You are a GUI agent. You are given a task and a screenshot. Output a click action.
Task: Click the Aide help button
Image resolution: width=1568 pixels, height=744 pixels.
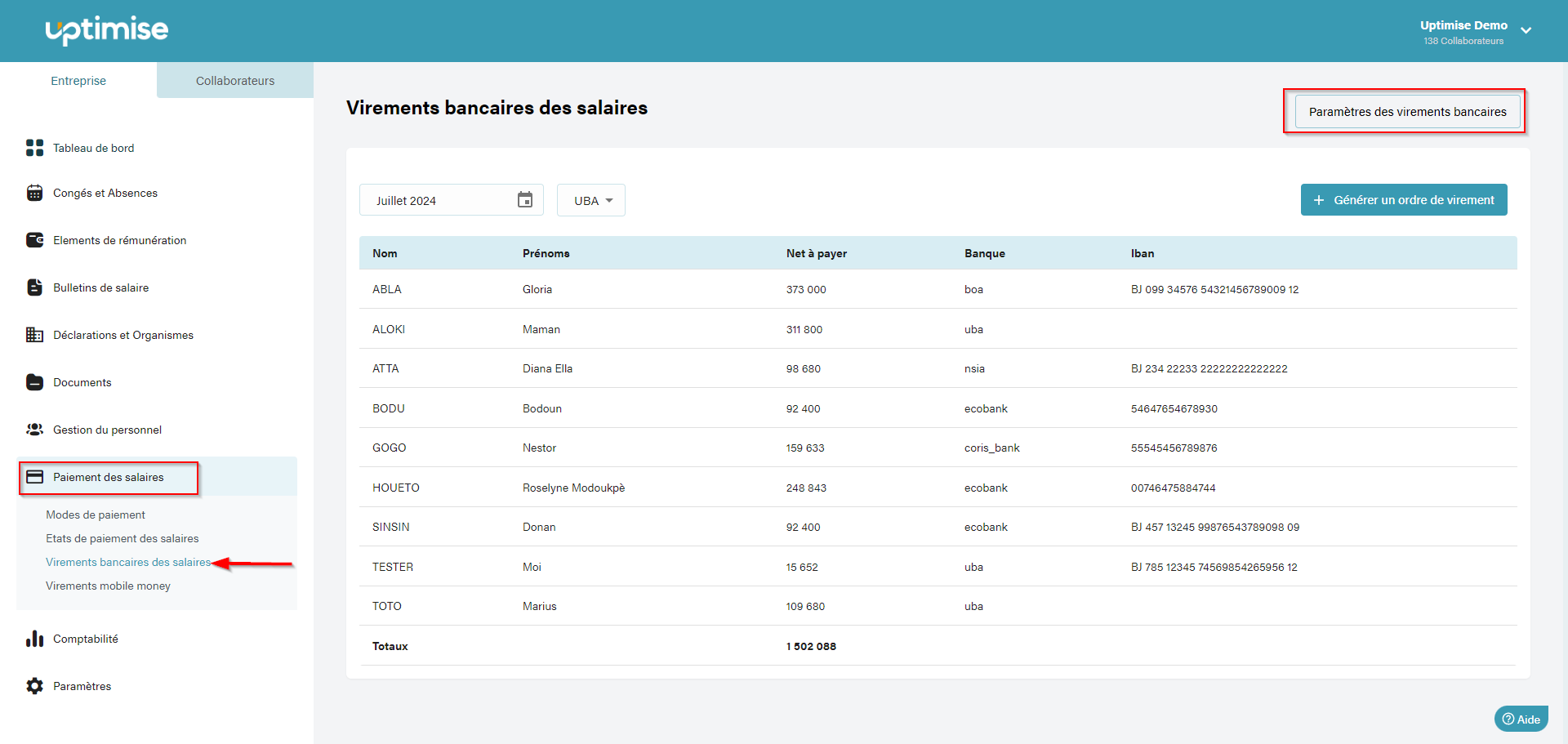1521,719
